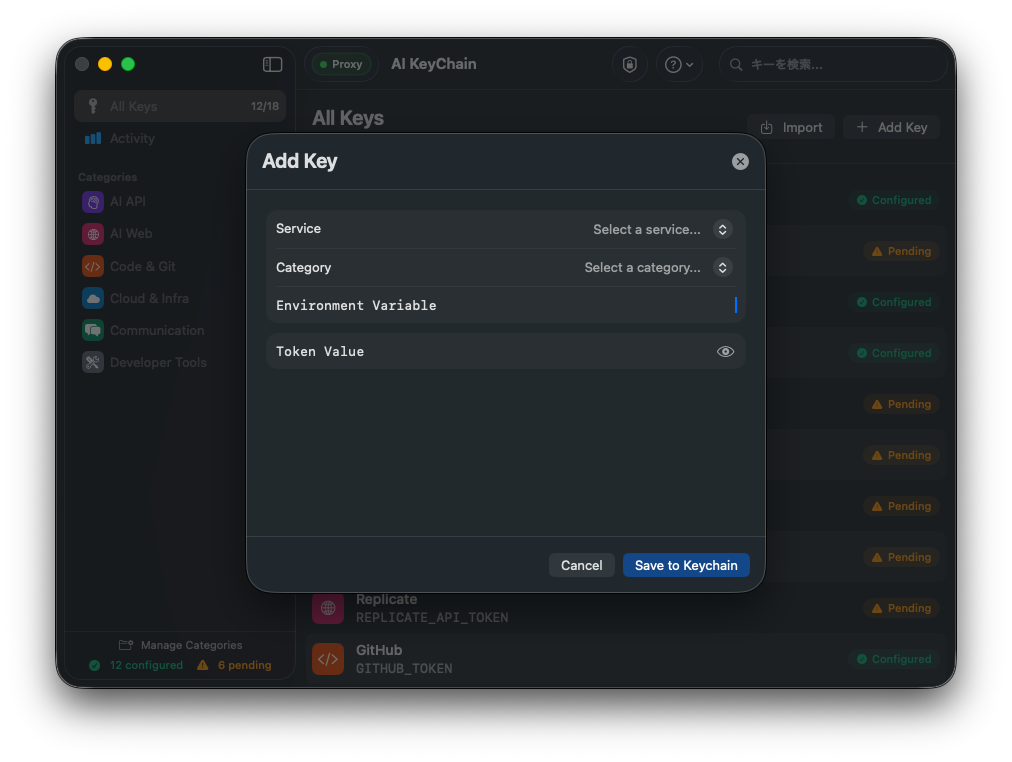The height and width of the screenshot is (762, 1012).
Task: Toggle the sidebar panel icon
Action: coord(272,65)
